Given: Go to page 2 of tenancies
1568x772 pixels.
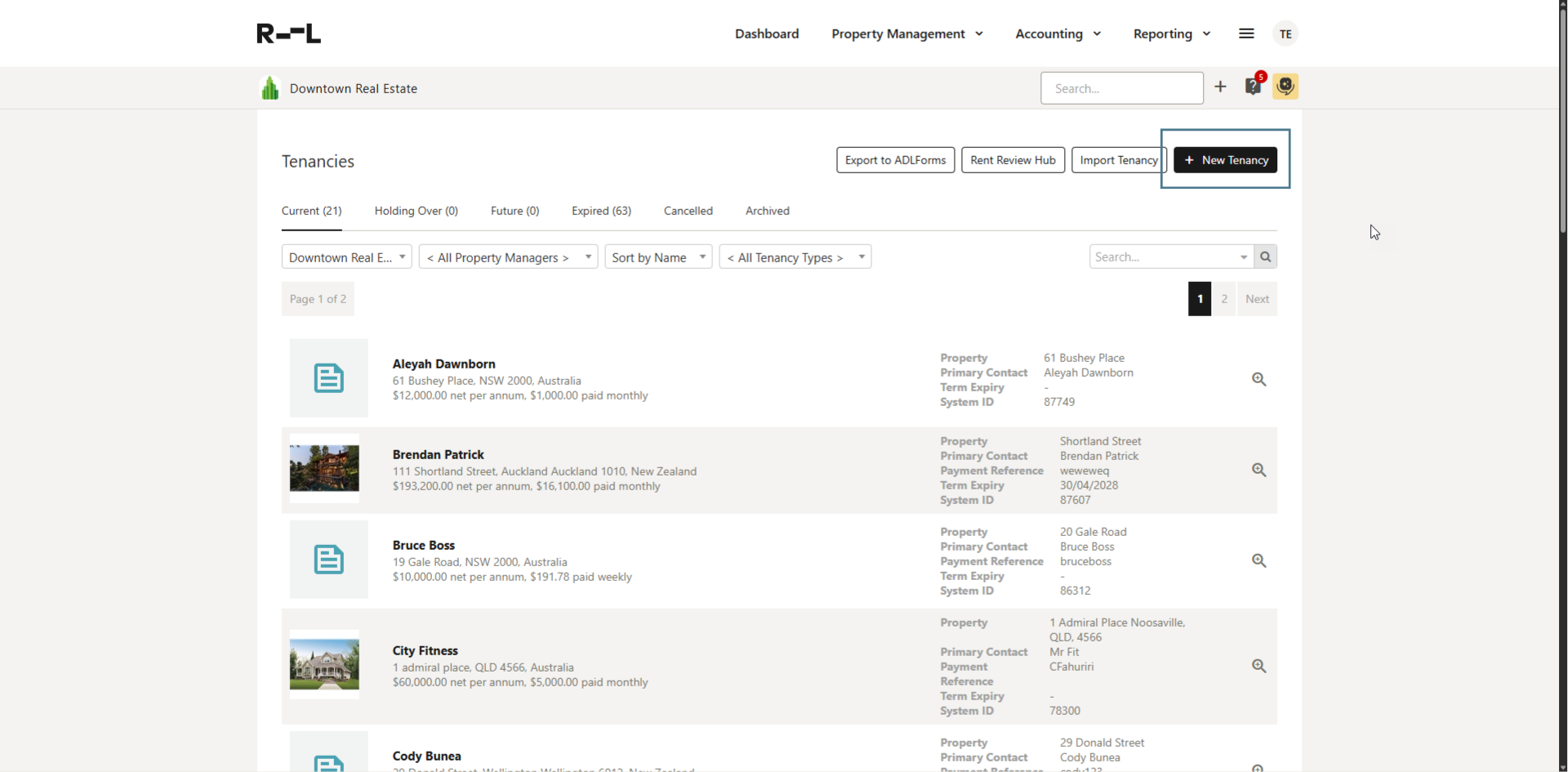Looking at the screenshot, I should (1224, 298).
